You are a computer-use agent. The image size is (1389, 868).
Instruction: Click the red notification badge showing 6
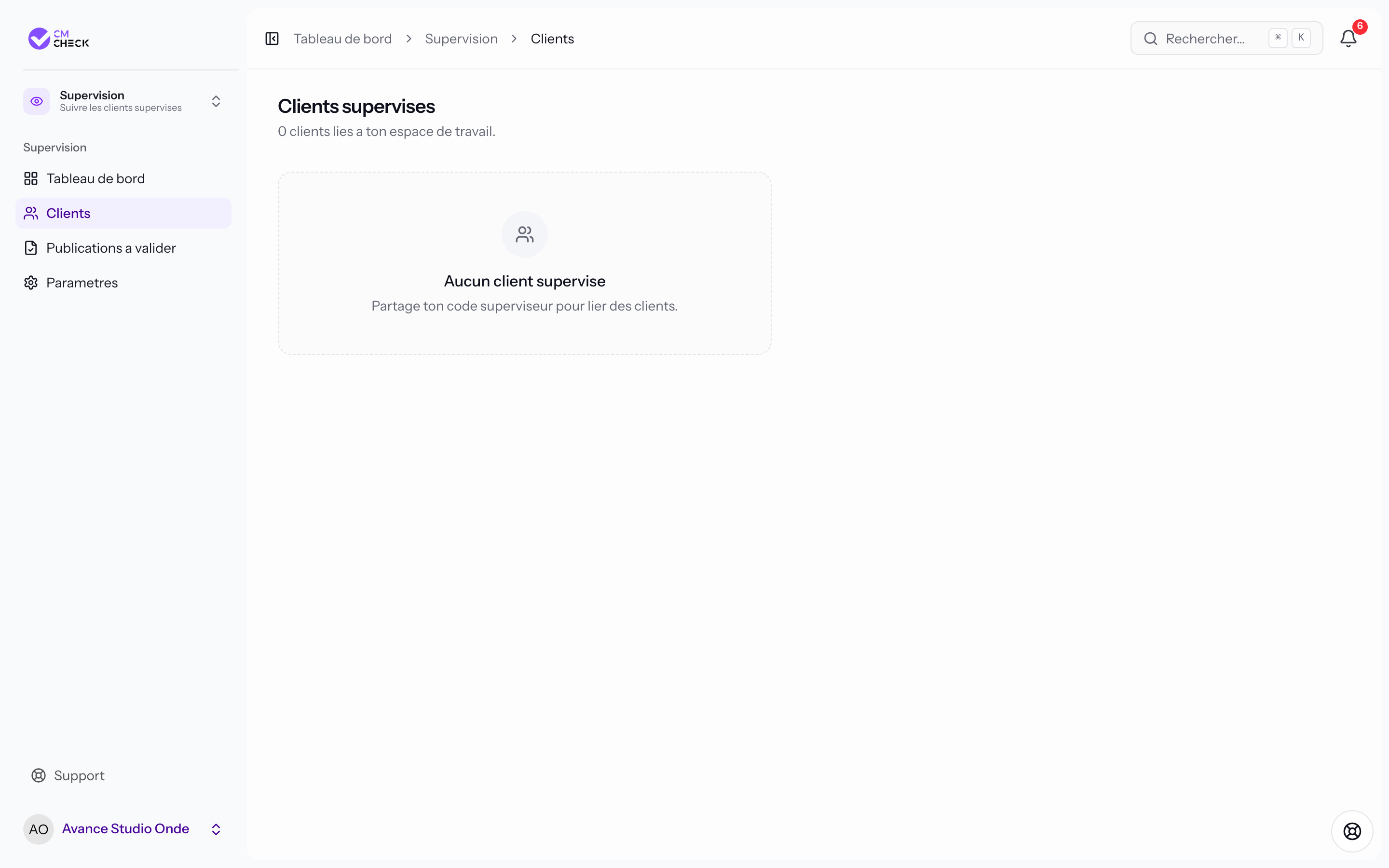coord(1360,27)
